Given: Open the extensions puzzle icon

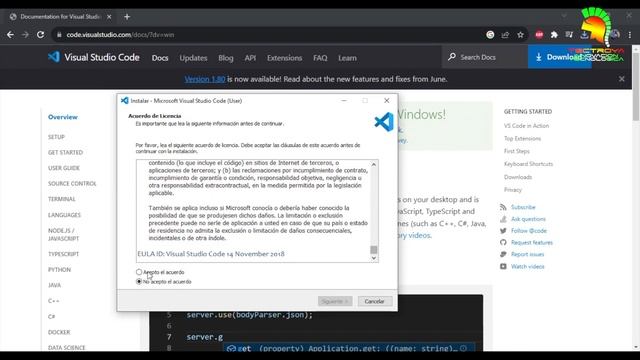Looking at the screenshot, I should click(554, 35).
